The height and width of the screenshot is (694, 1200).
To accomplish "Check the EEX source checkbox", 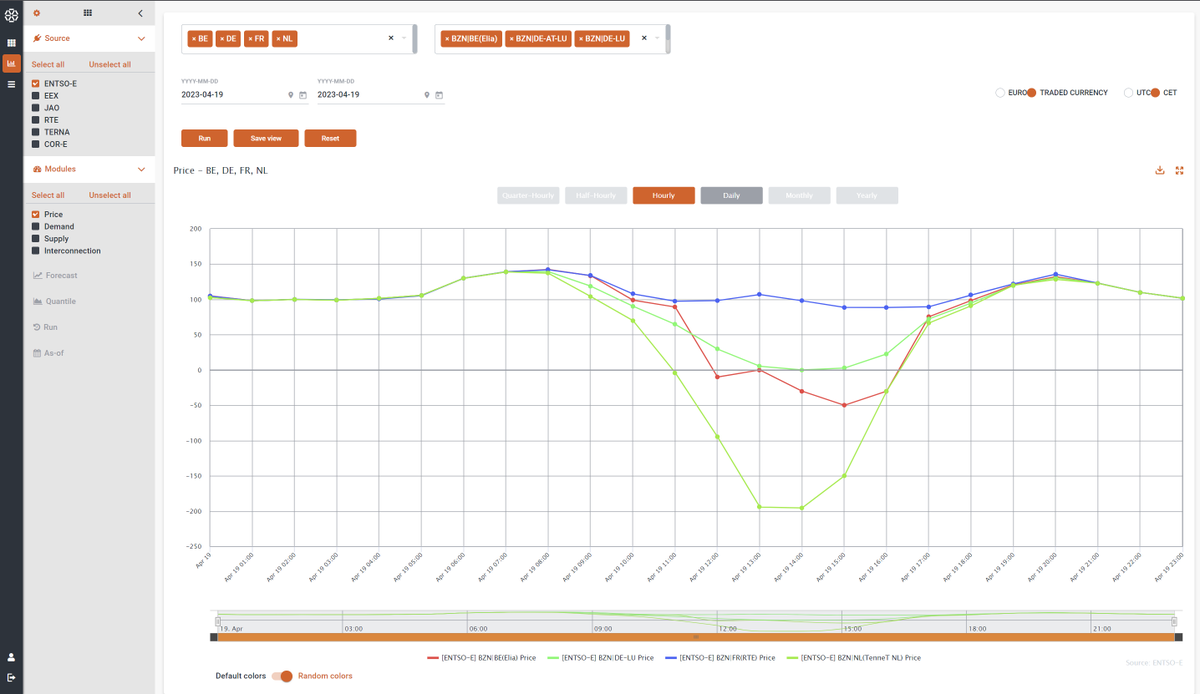I will (x=36, y=96).
